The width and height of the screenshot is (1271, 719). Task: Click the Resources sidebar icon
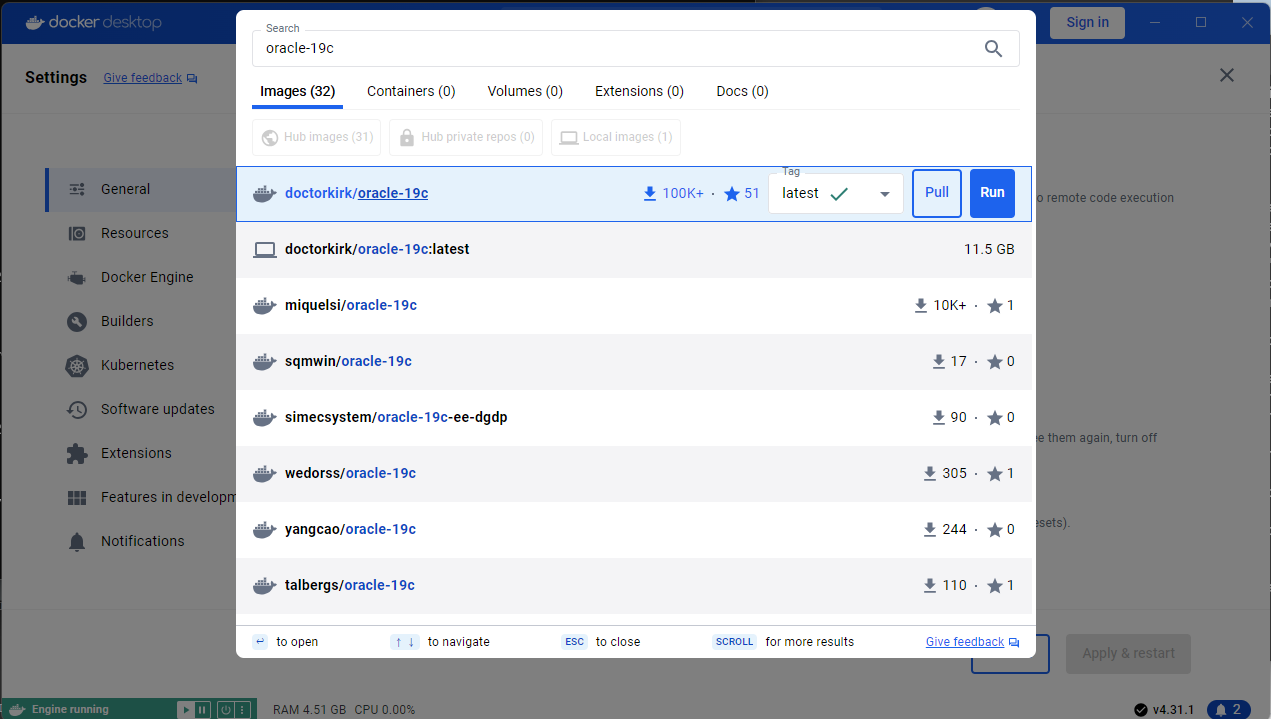(x=77, y=233)
